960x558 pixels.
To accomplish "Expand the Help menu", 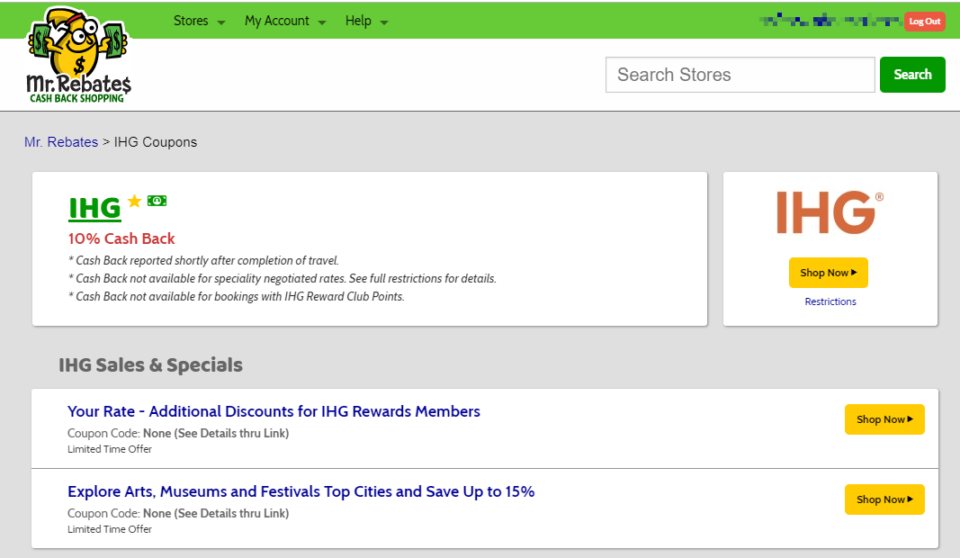I will (x=366, y=21).
